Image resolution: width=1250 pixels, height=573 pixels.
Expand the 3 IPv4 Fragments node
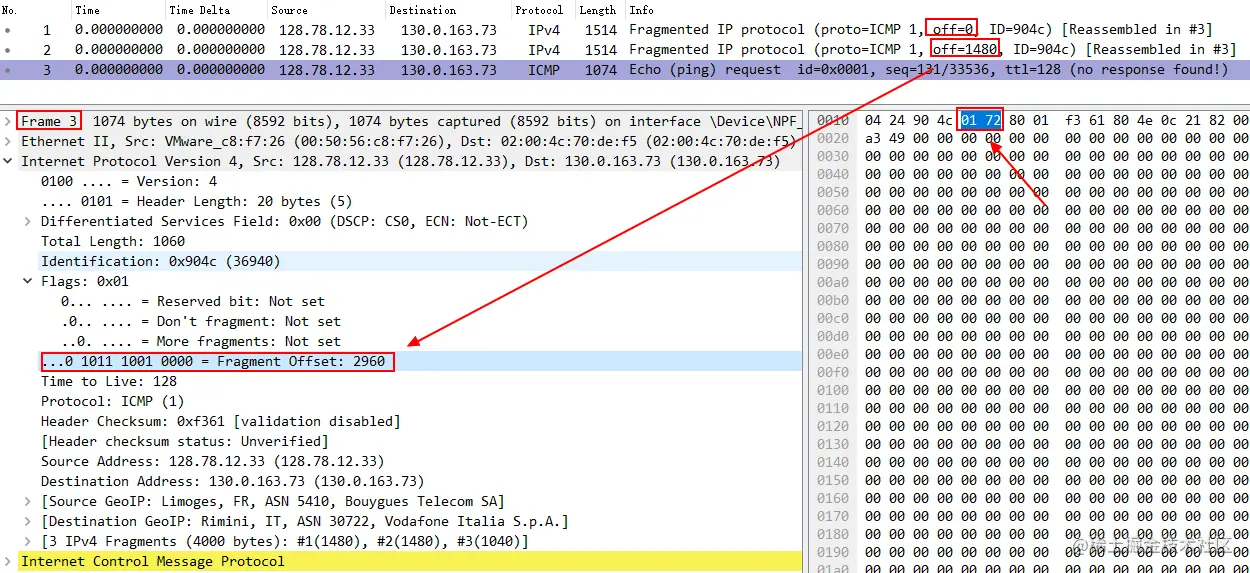click(x=28, y=541)
